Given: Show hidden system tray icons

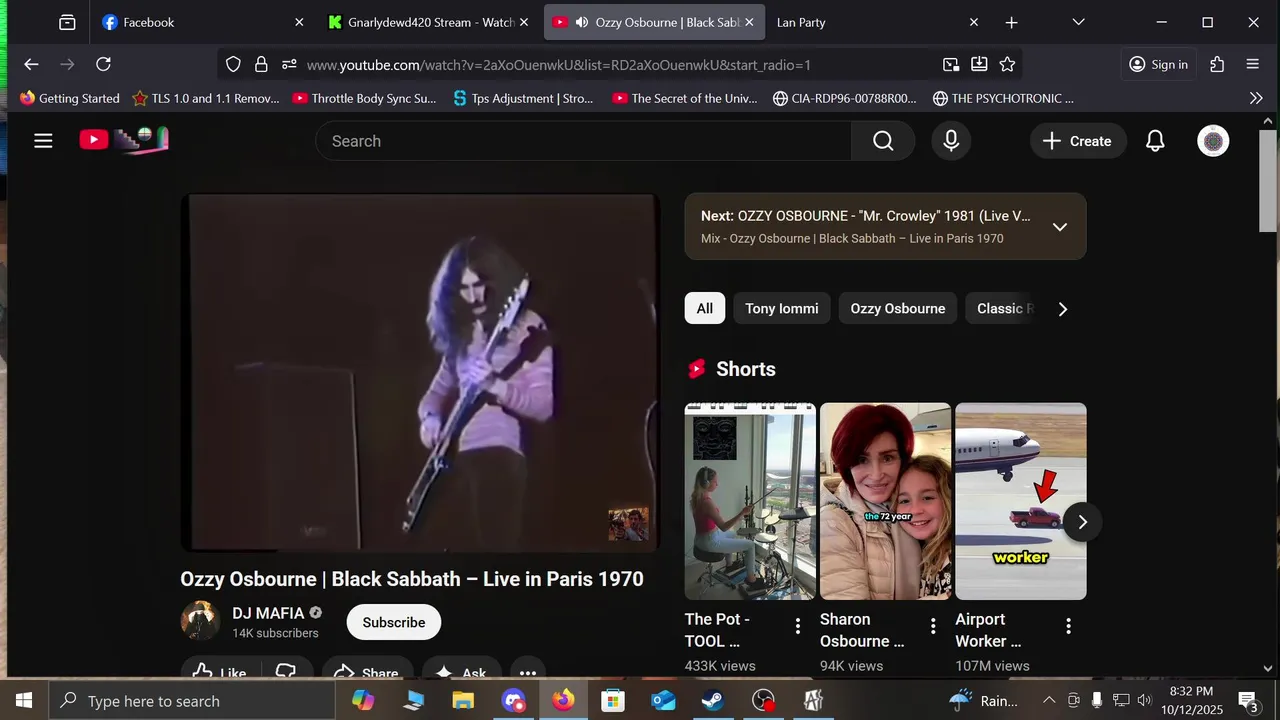Looking at the screenshot, I should pyautogui.click(x=1049, y=701).
